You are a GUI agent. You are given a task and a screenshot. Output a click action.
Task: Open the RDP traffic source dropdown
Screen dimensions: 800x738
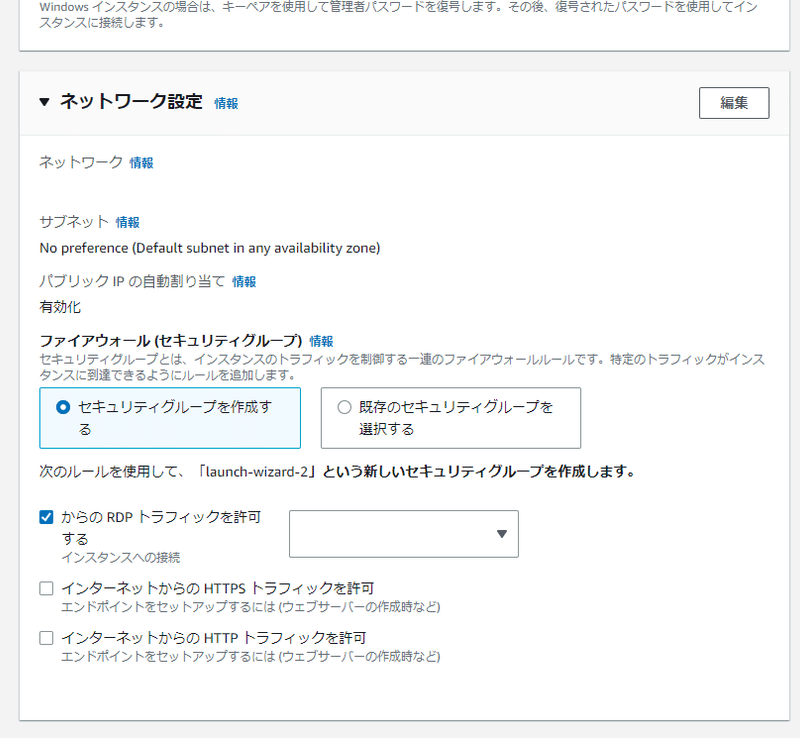tap(404, 534)
